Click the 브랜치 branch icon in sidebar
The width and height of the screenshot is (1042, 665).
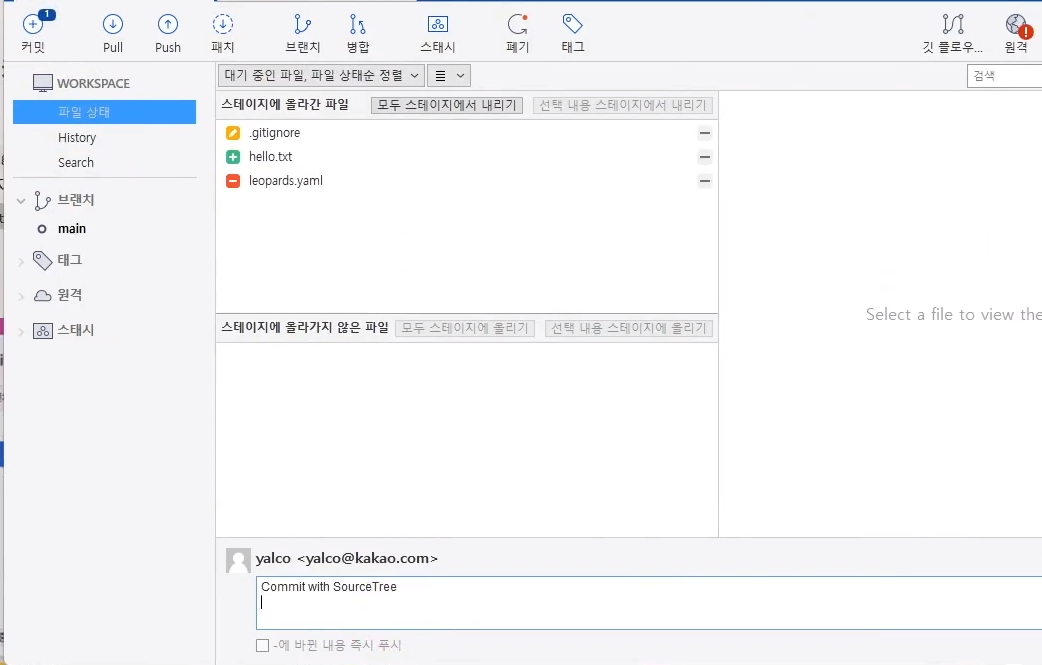(x=43, y=200)
